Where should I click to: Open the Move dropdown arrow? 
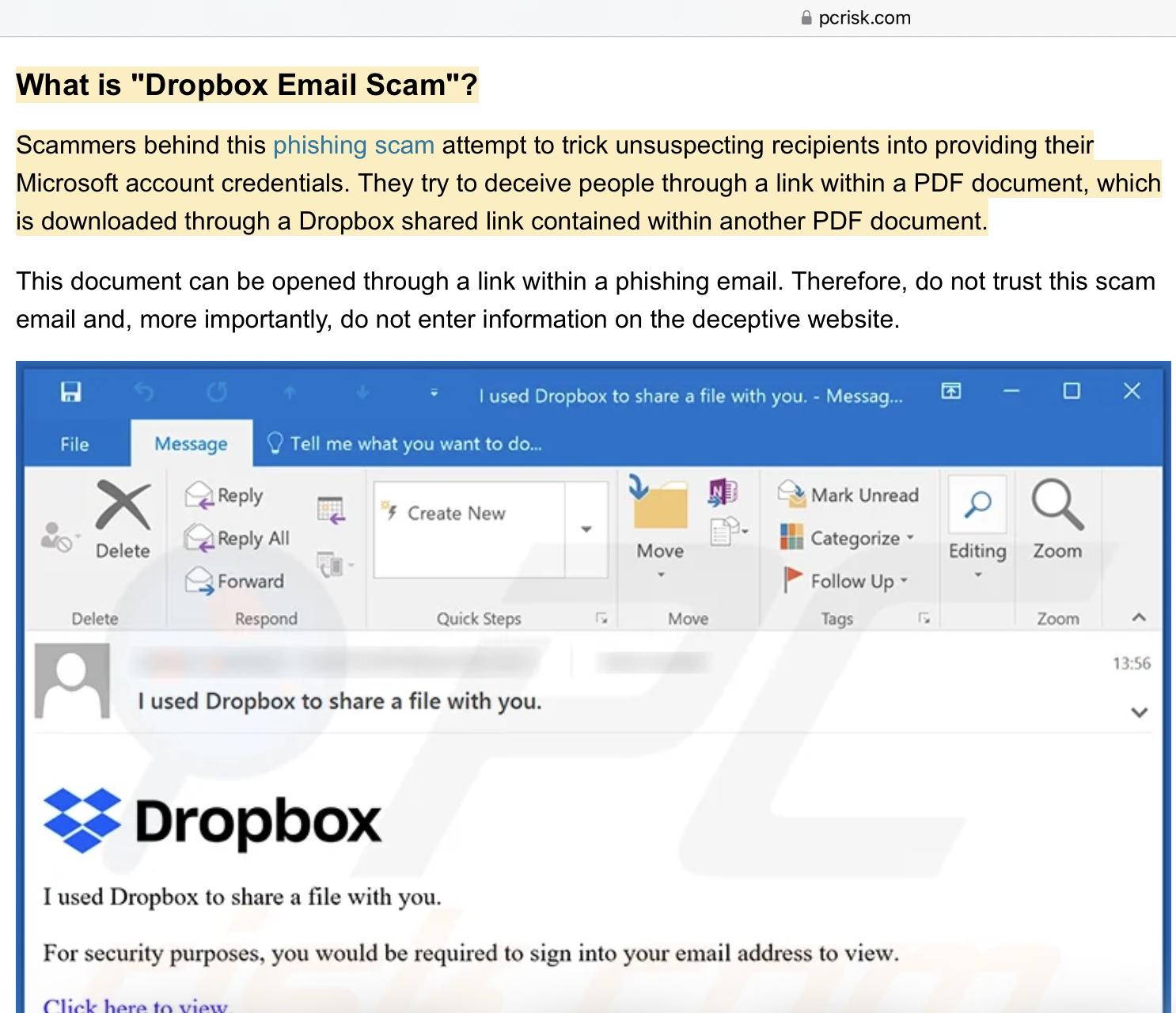pos(660,575)
